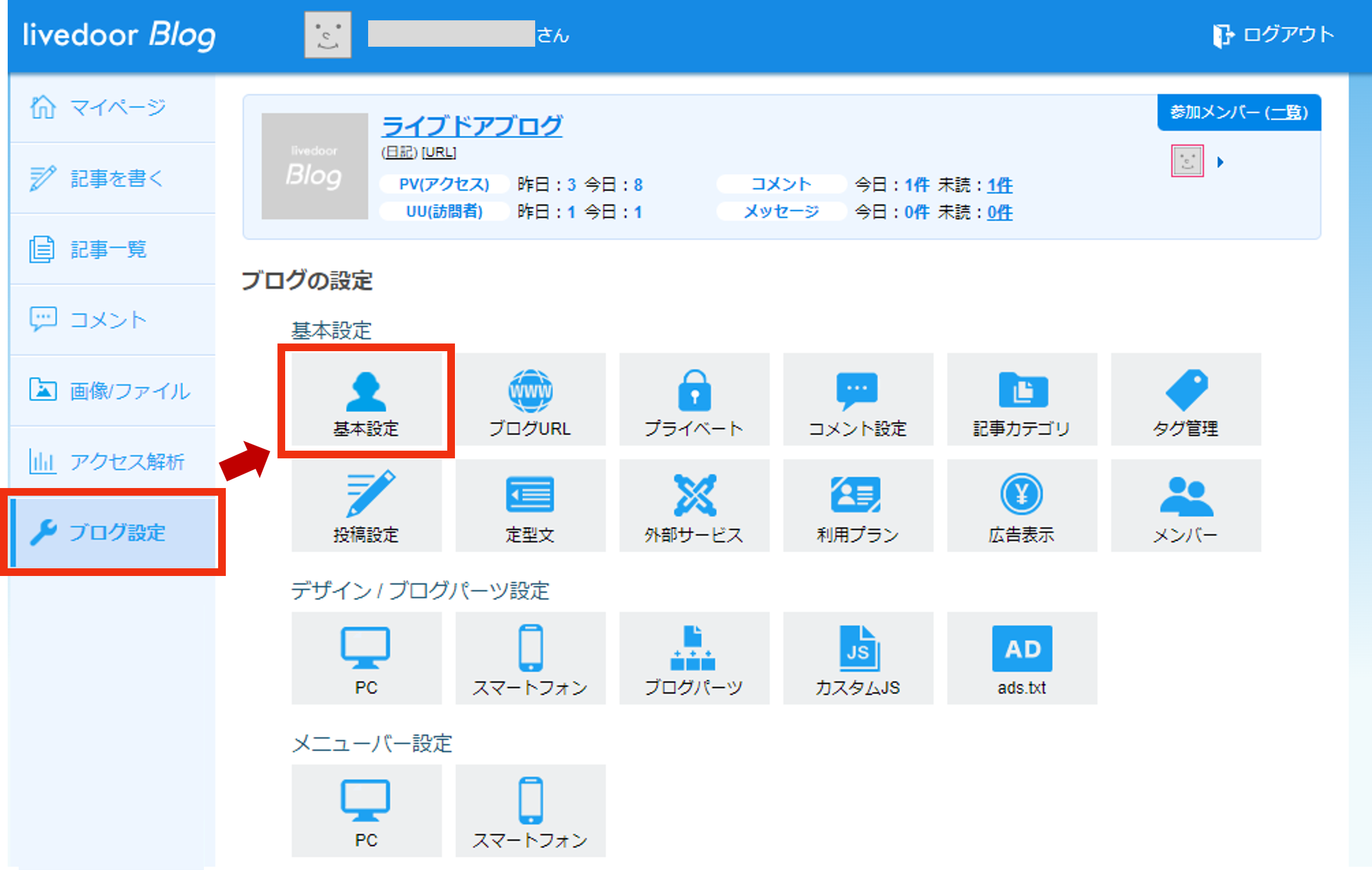Open the プライベート padlock tile
The image size is (1372, 870).
694,400
